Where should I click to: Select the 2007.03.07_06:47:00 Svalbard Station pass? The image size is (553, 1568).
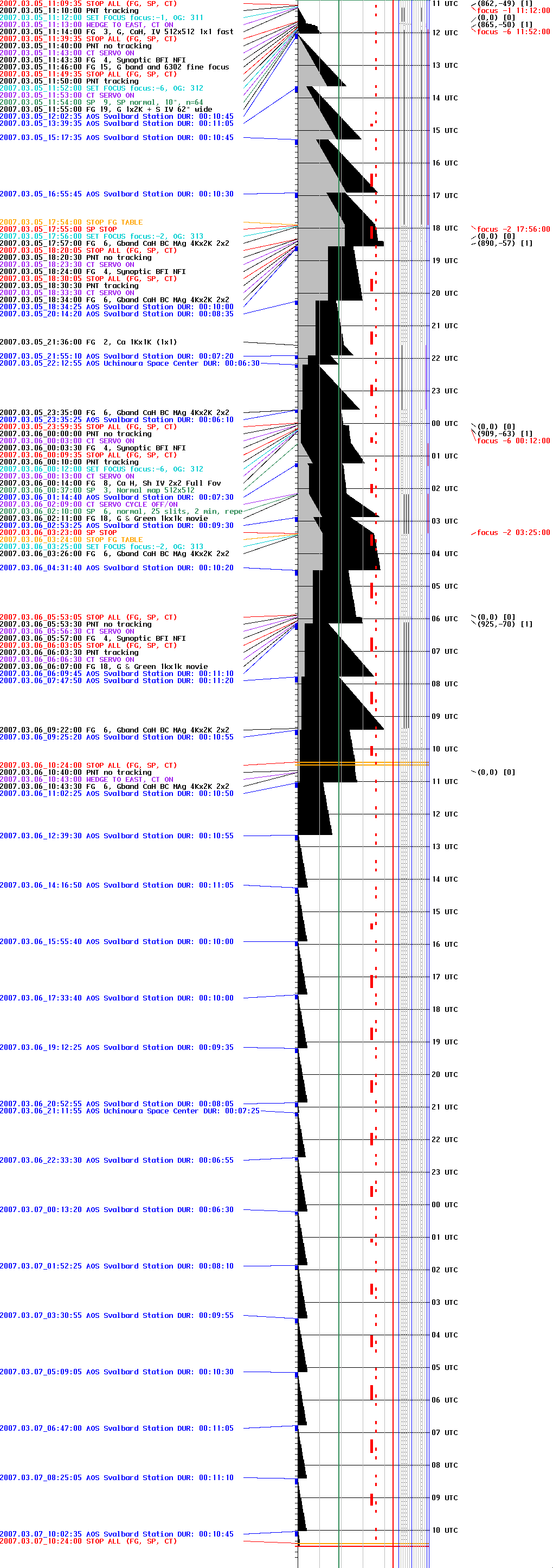pos(116,1428)
